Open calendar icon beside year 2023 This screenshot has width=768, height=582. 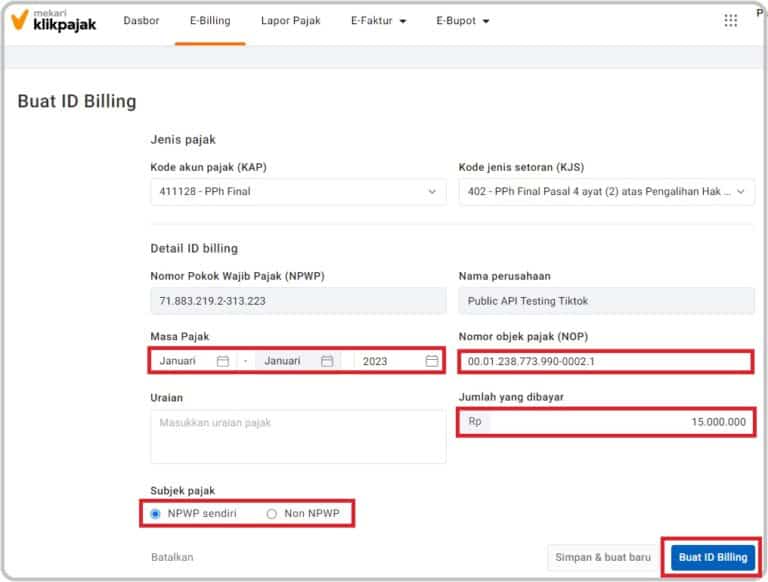coord(431,361)
